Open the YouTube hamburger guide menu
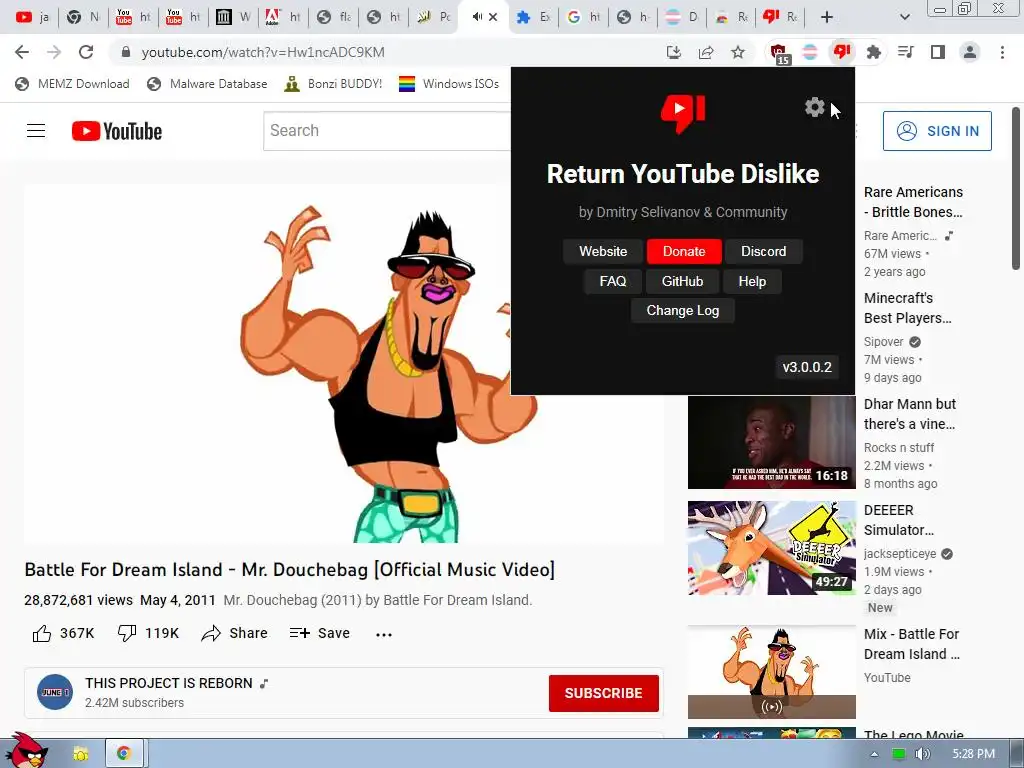The width and height of the screenshot is (1024, 768). tap(36, 131)
